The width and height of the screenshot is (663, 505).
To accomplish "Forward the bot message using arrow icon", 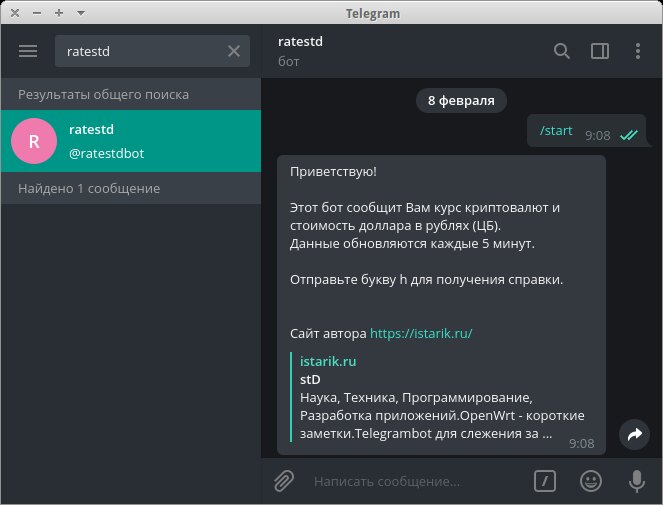I will coord(634,434).
